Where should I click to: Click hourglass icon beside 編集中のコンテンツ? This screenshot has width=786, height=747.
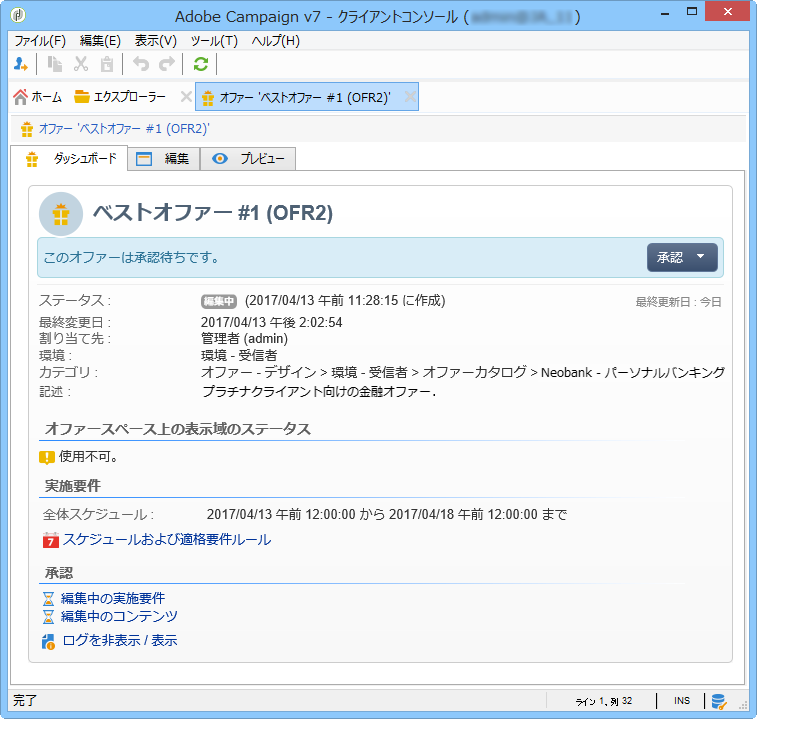pos(48,617)
